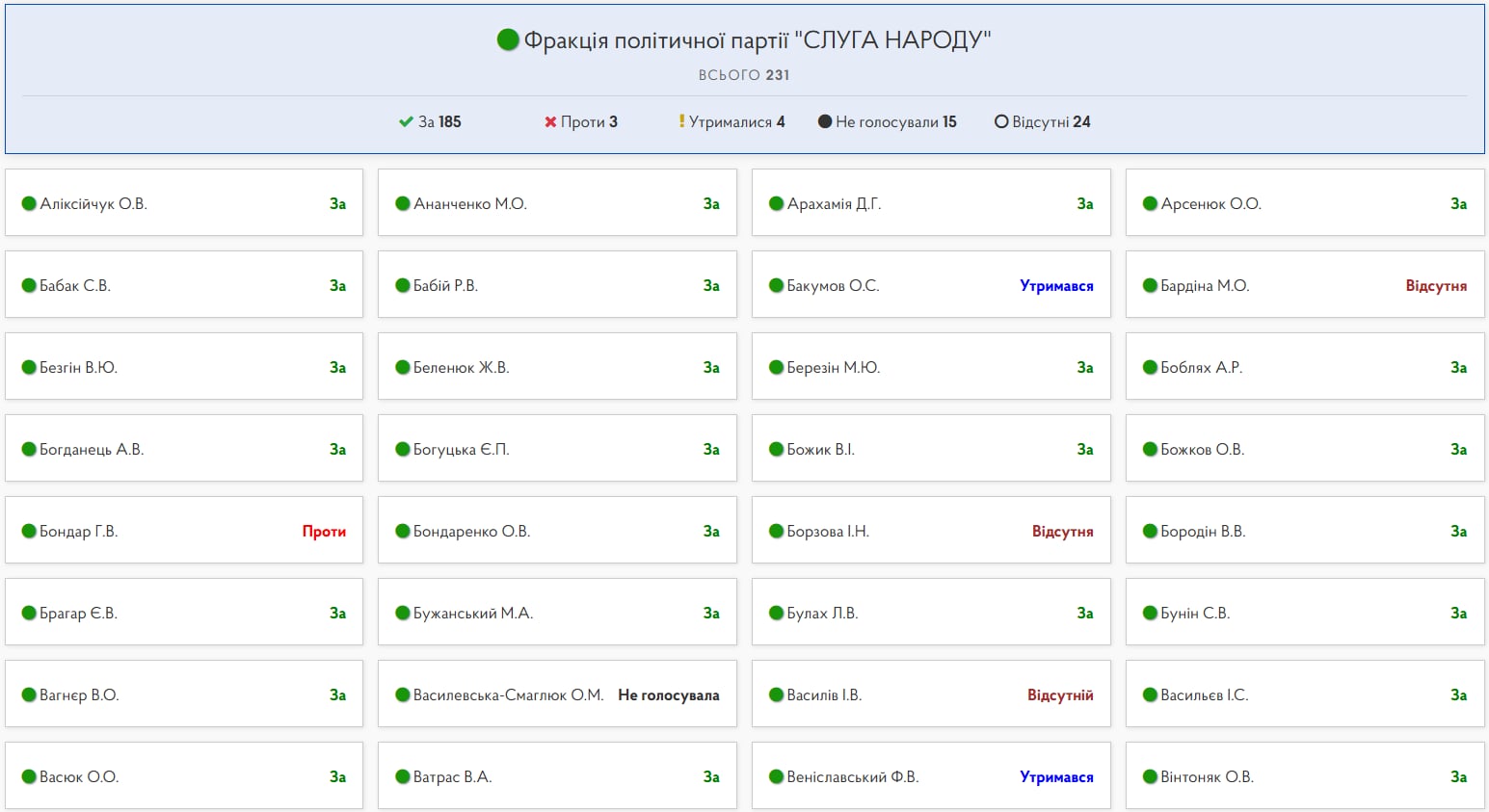Click the green checkmark icon beside За 185
The height and width of the screenshot is (812, 1489).
click(x=406, y=122)
